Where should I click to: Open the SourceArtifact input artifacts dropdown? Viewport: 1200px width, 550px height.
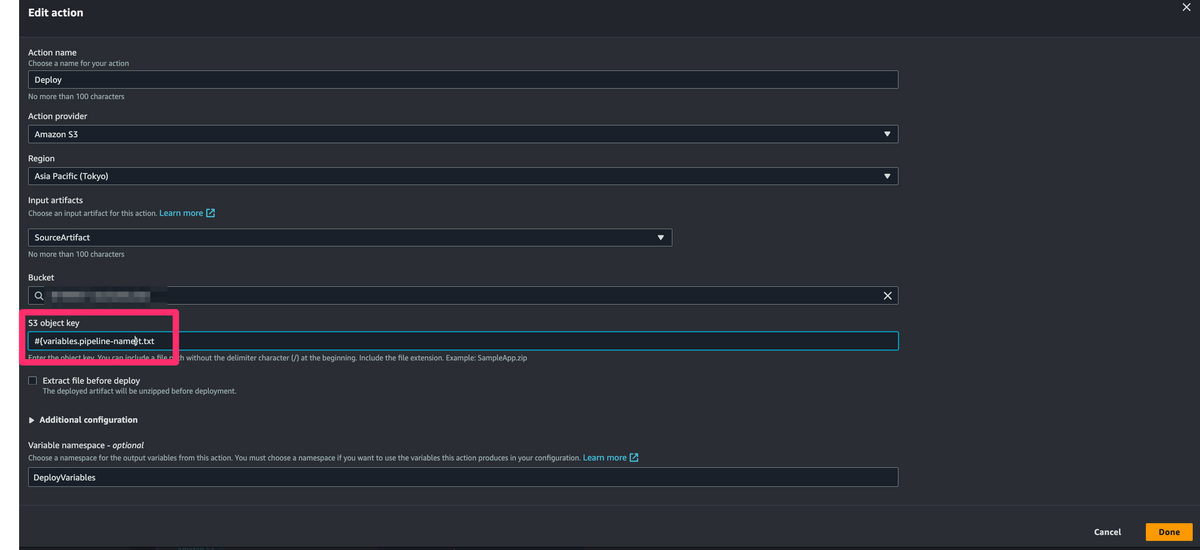point(350,238)
